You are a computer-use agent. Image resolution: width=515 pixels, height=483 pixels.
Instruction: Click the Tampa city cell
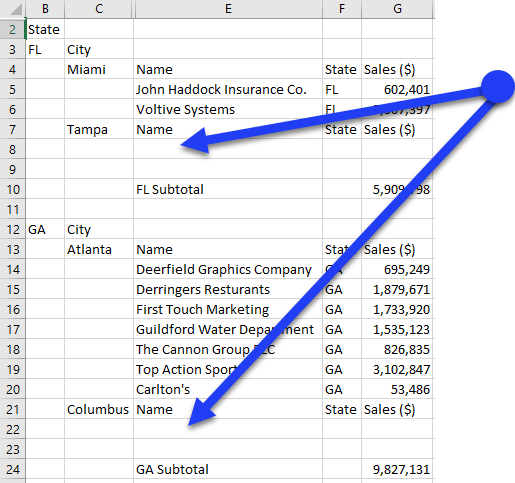[99, 129]
